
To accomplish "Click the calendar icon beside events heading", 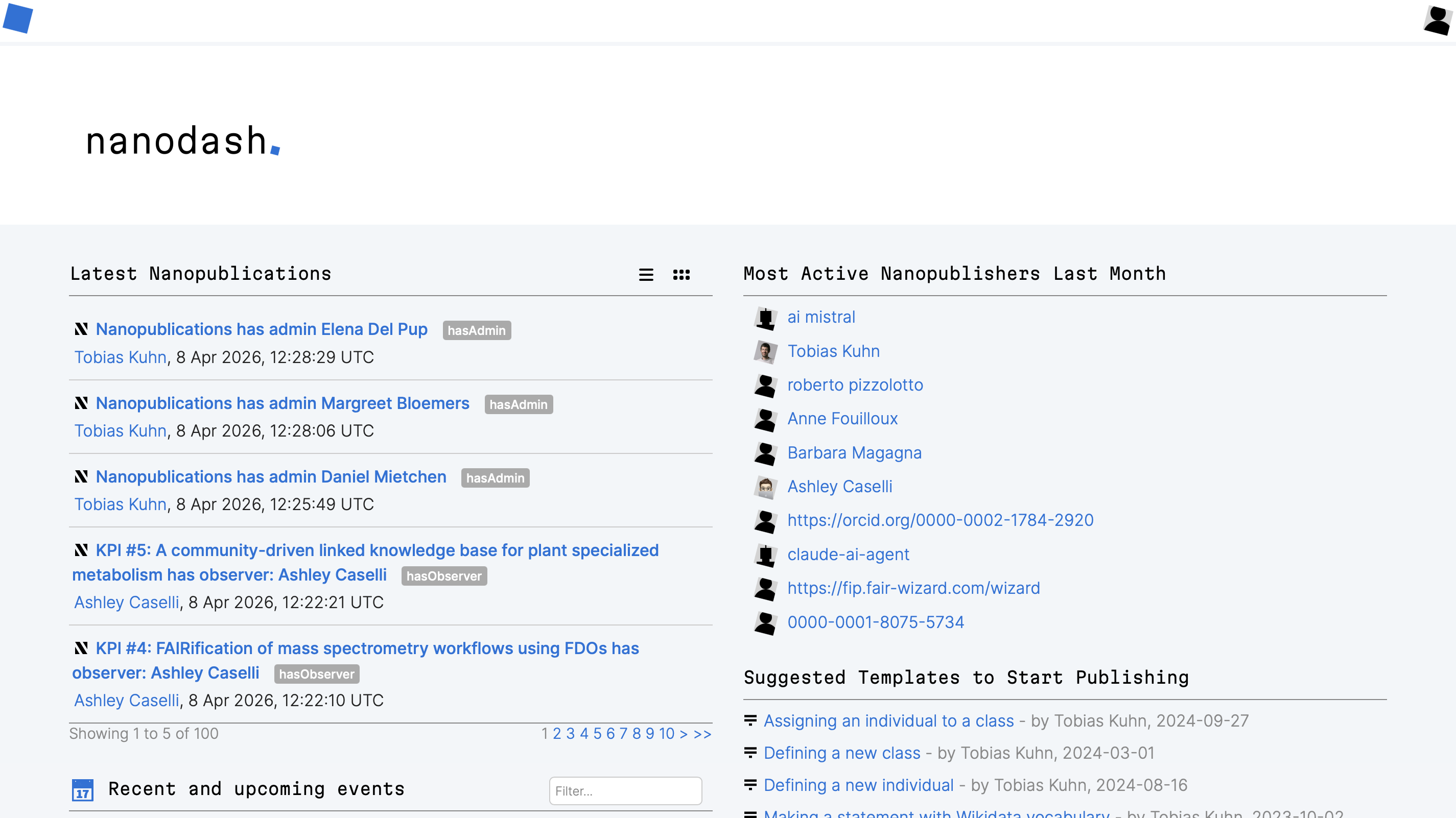I will (x=83, y=790).
